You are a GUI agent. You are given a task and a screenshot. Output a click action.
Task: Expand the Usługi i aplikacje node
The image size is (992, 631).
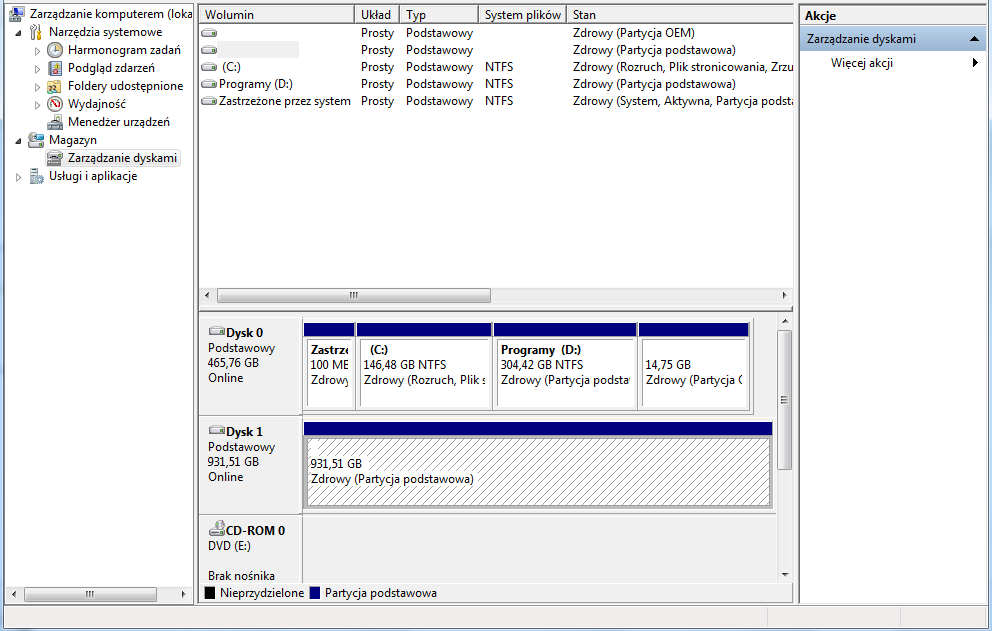point(19,177)
